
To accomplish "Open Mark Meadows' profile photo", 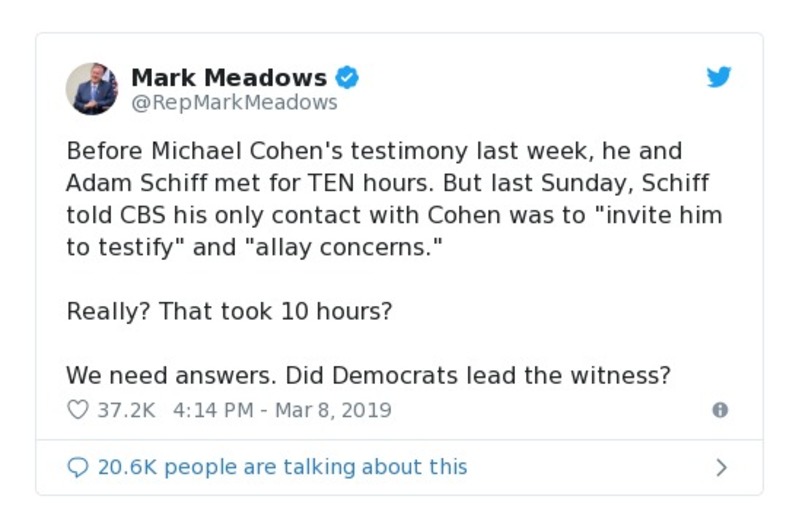I will tap(92, 88).
